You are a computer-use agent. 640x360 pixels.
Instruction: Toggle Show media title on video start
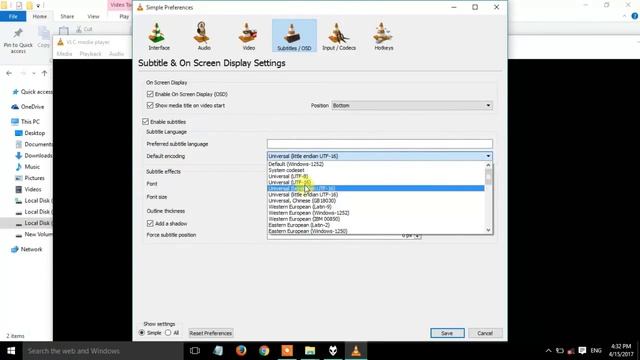tap(150, 106)
